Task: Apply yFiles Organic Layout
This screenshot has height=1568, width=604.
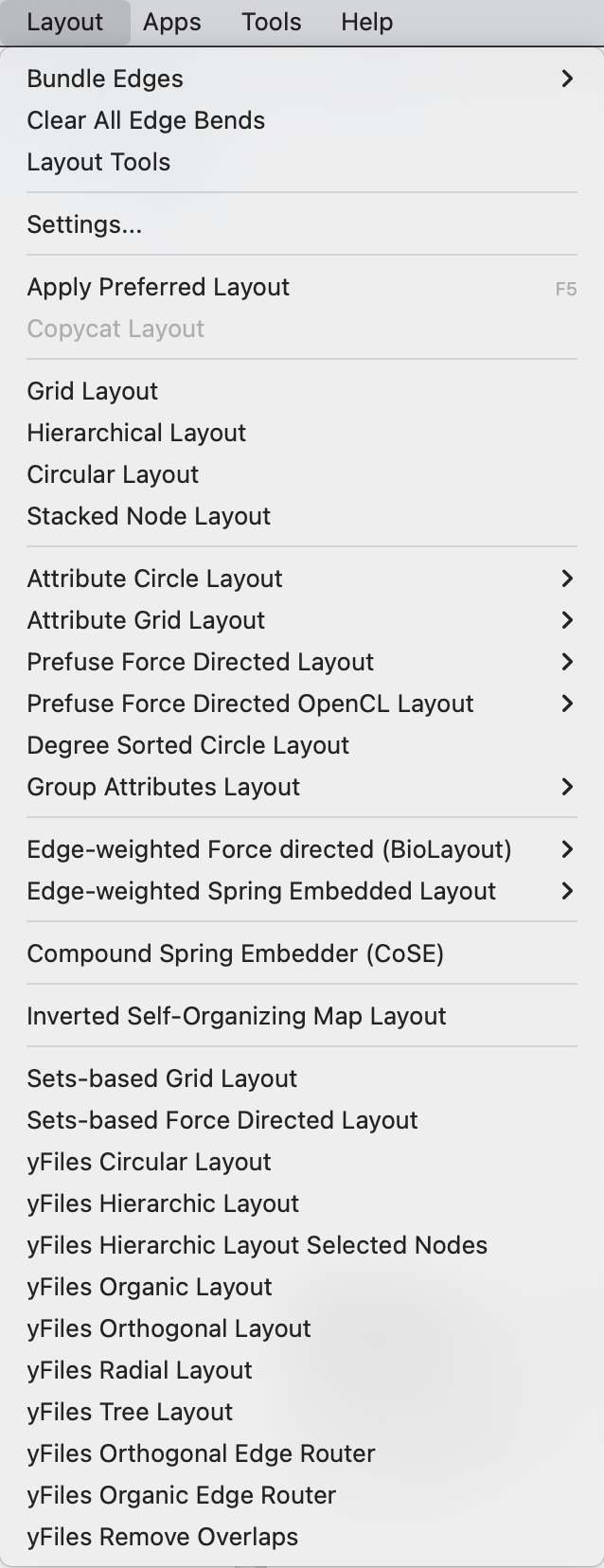Action: (150, 1287)
